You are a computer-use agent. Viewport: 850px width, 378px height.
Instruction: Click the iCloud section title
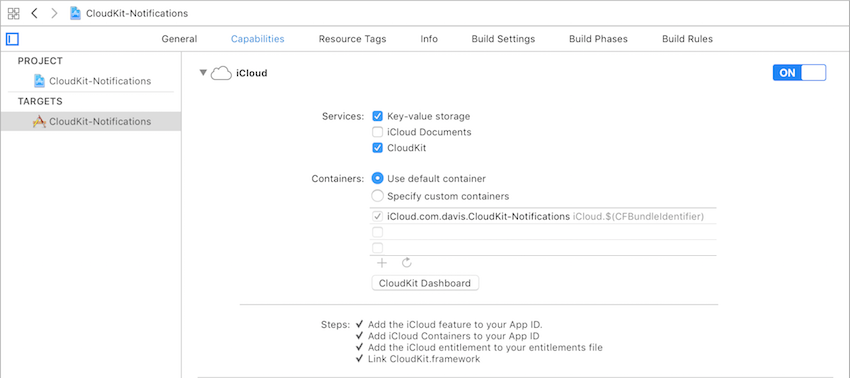coord(252,73)
